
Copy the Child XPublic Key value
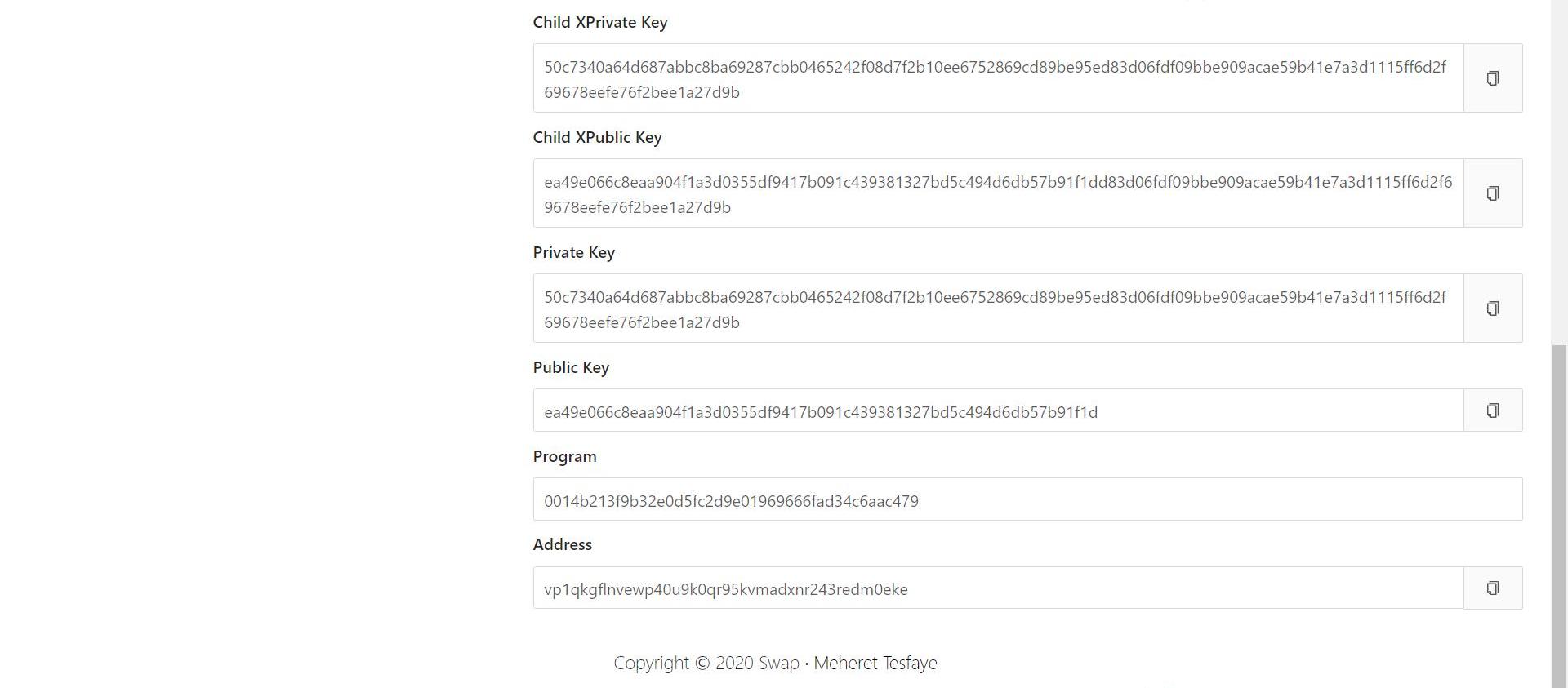click(x=1492, y=193)
